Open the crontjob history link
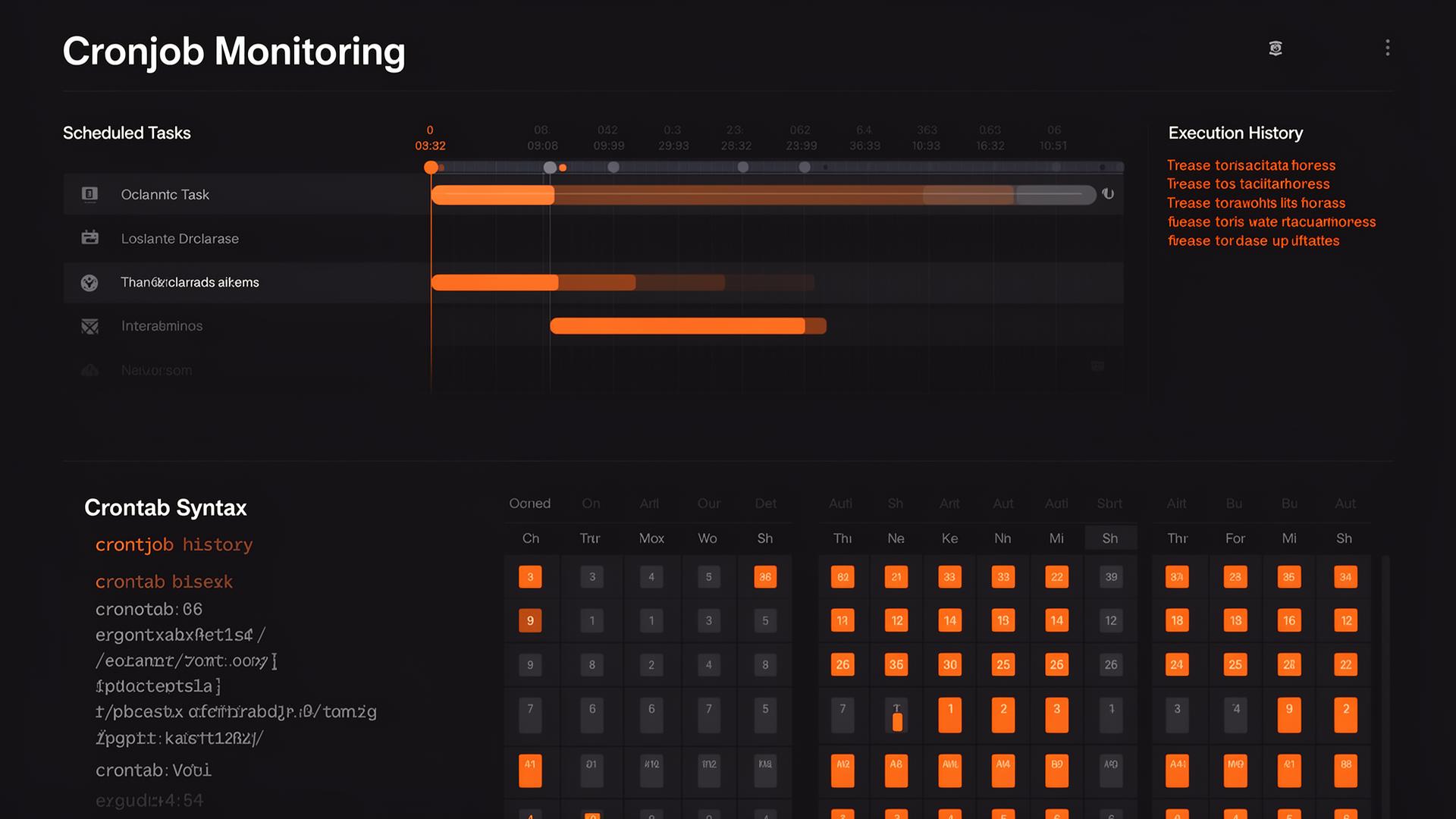The width and height of the screenshot is (1456, 819). 174,544
